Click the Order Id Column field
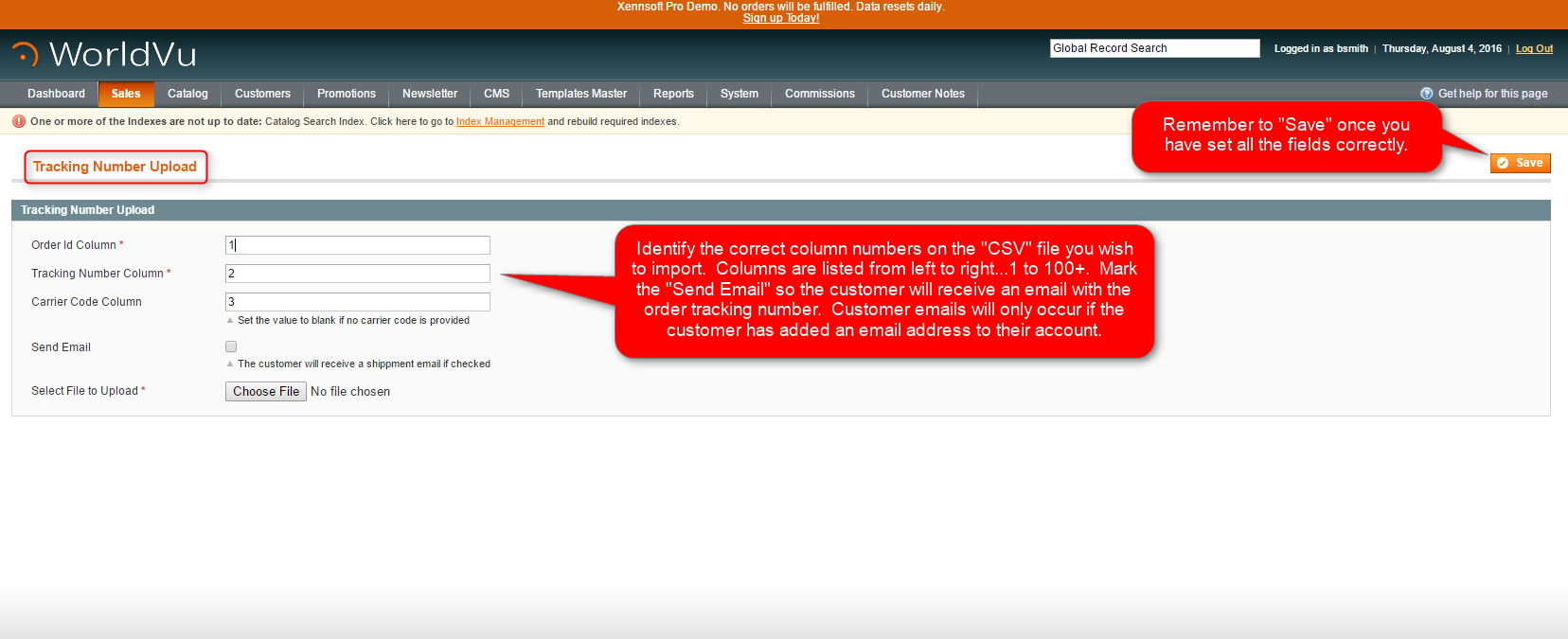The width and height of the screenshot is (1568, 639). click(x=358, y=245)
